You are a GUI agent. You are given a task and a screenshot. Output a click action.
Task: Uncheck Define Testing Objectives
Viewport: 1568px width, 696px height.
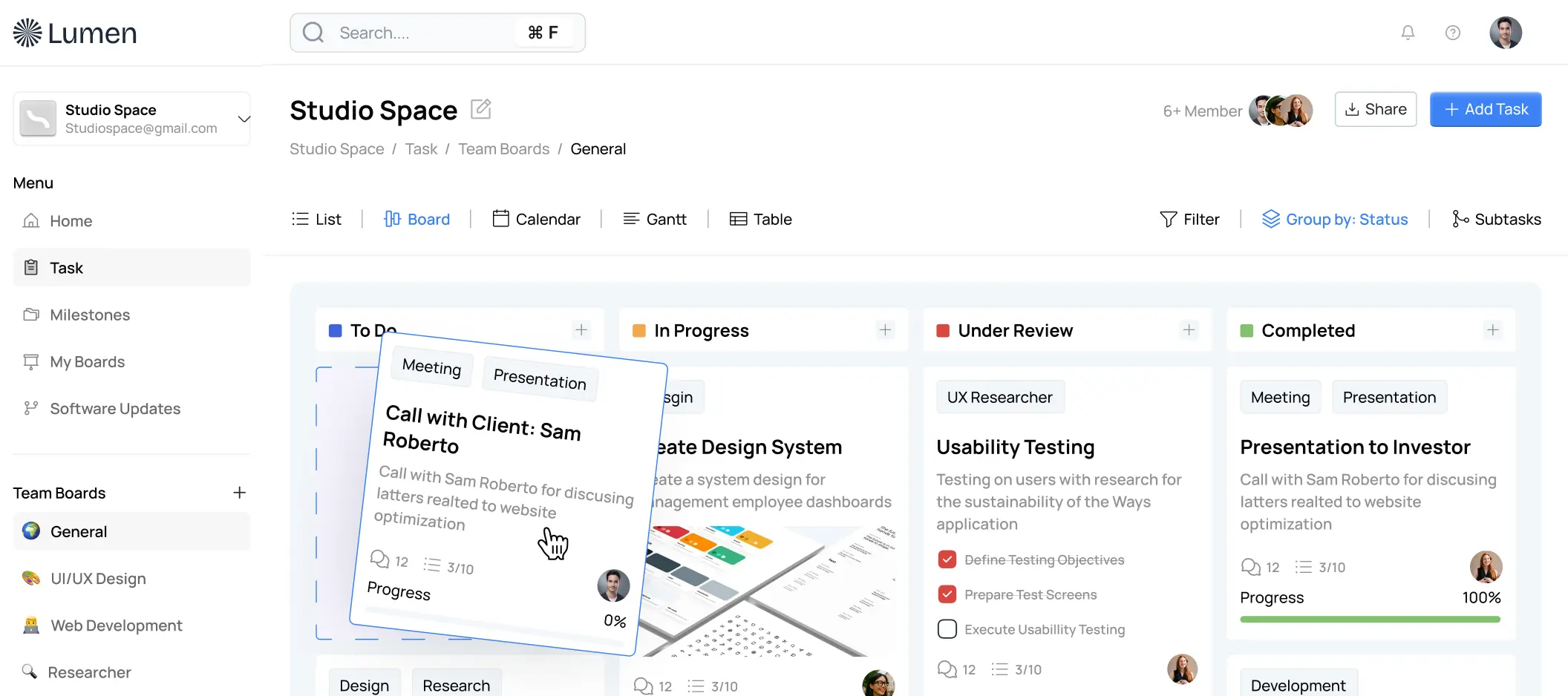tap(947, 559)
